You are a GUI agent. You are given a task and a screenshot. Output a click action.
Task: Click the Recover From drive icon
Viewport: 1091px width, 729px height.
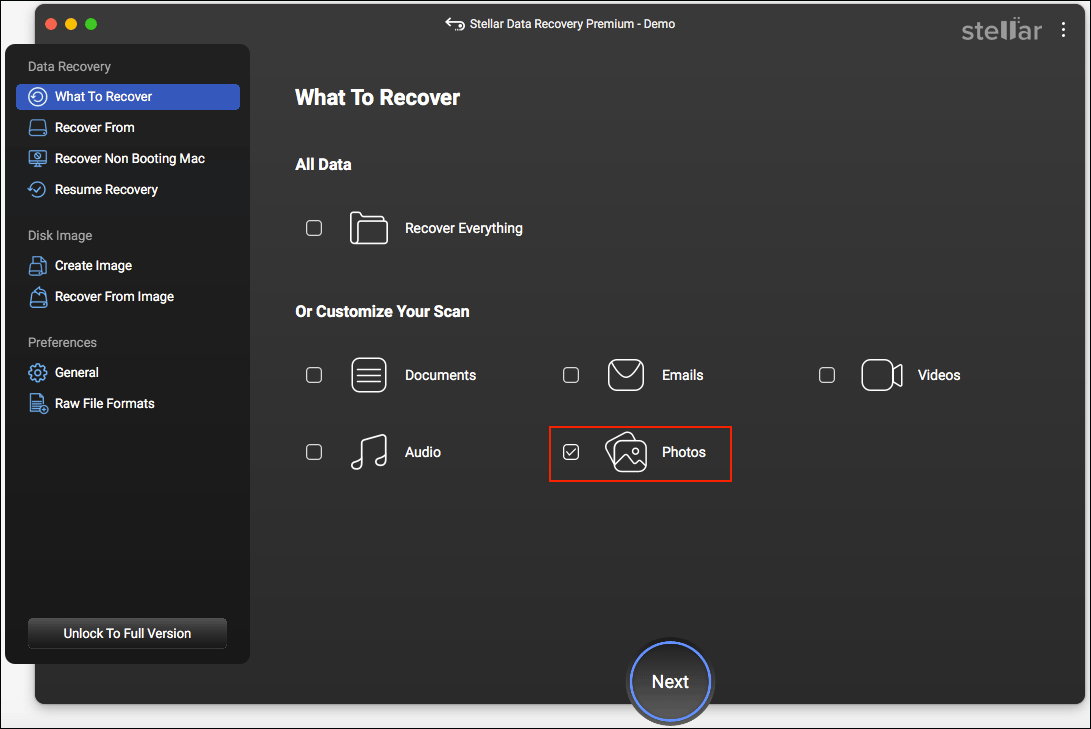click(x=38, y=128)
